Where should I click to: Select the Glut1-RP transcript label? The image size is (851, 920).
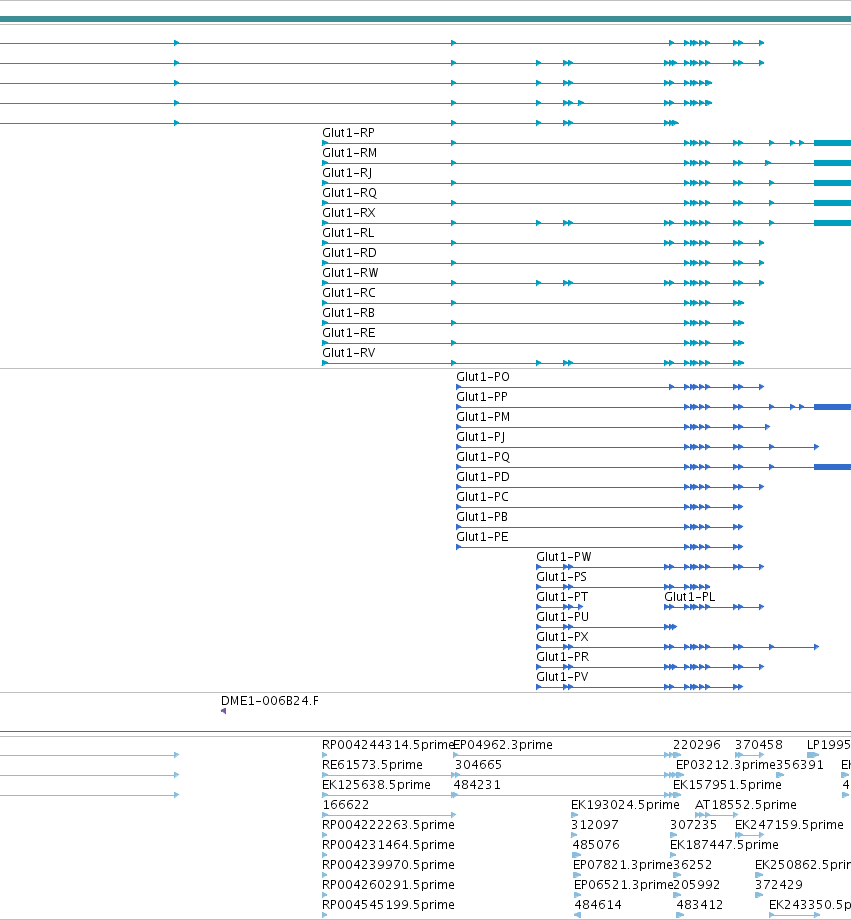click(348, 133)
